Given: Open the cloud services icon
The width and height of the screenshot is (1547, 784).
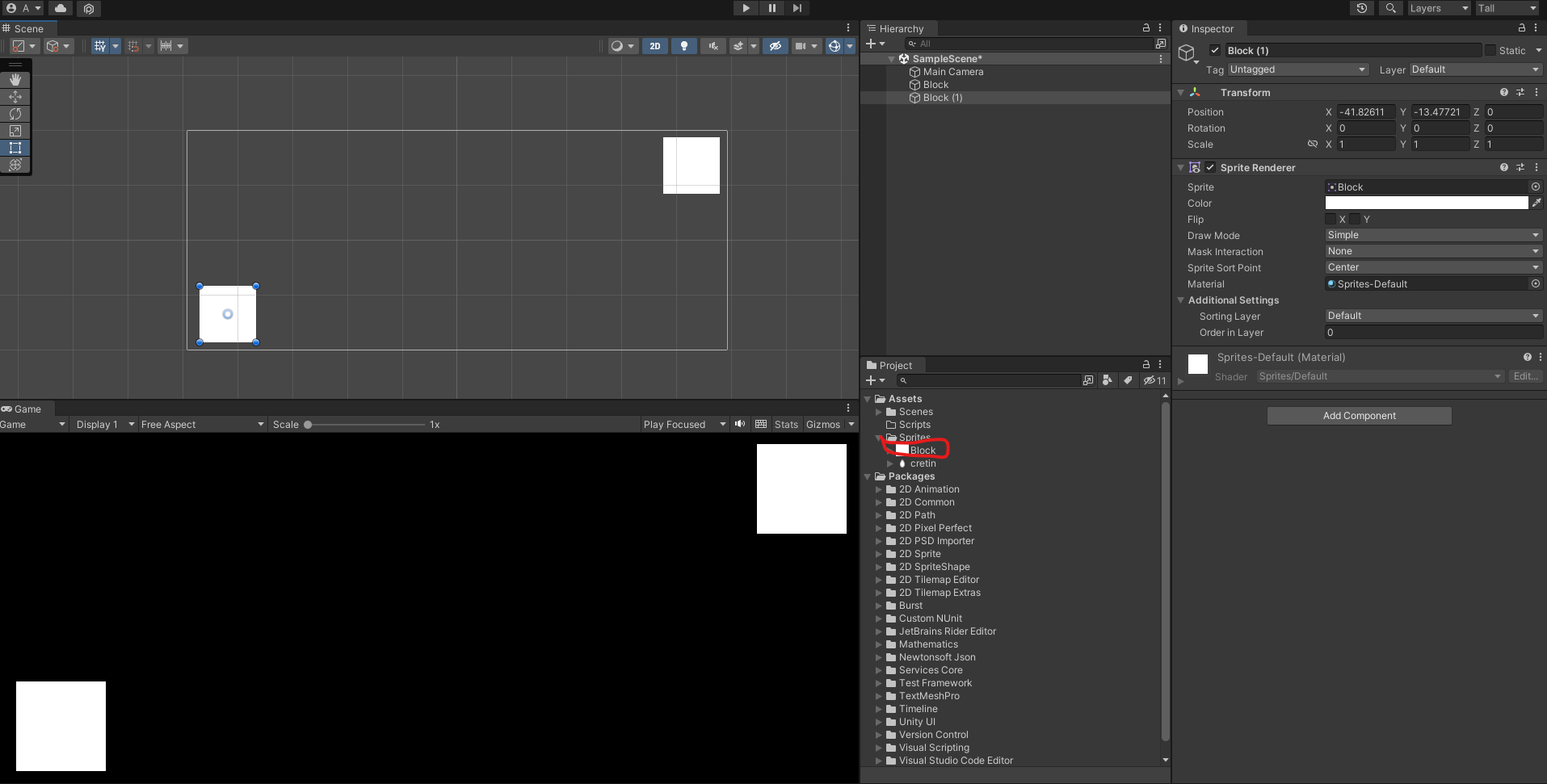Looking at the screenshot, I should point(61,8).
